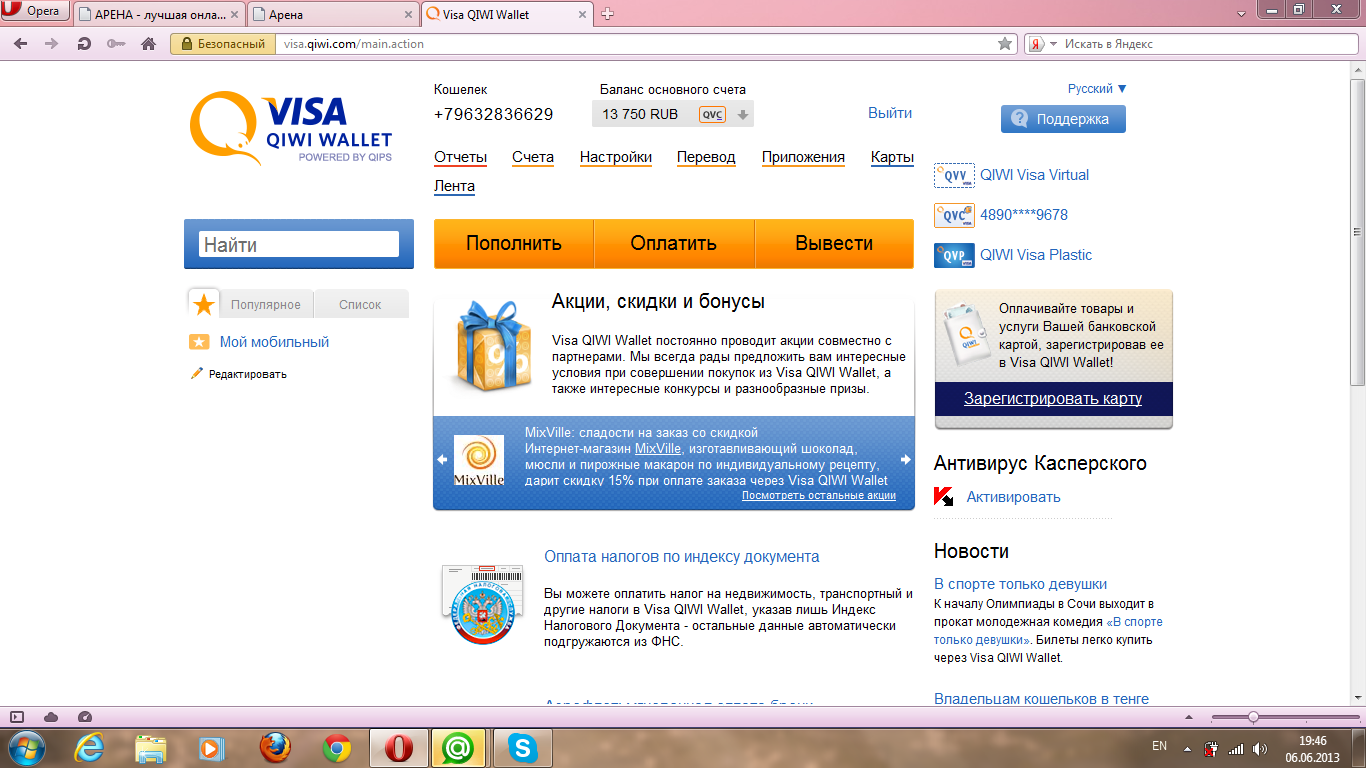Open the Лента menu item
The image size is (1366, 768).
click(454, 186)
